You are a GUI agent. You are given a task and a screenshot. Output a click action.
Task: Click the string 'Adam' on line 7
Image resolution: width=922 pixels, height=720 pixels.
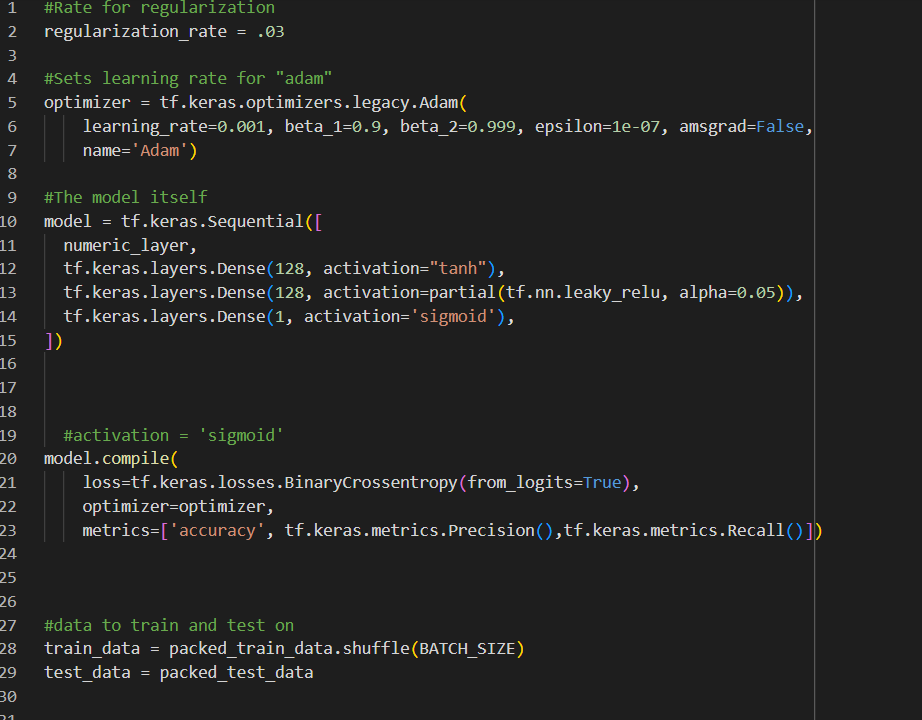(x=160, y=150)
